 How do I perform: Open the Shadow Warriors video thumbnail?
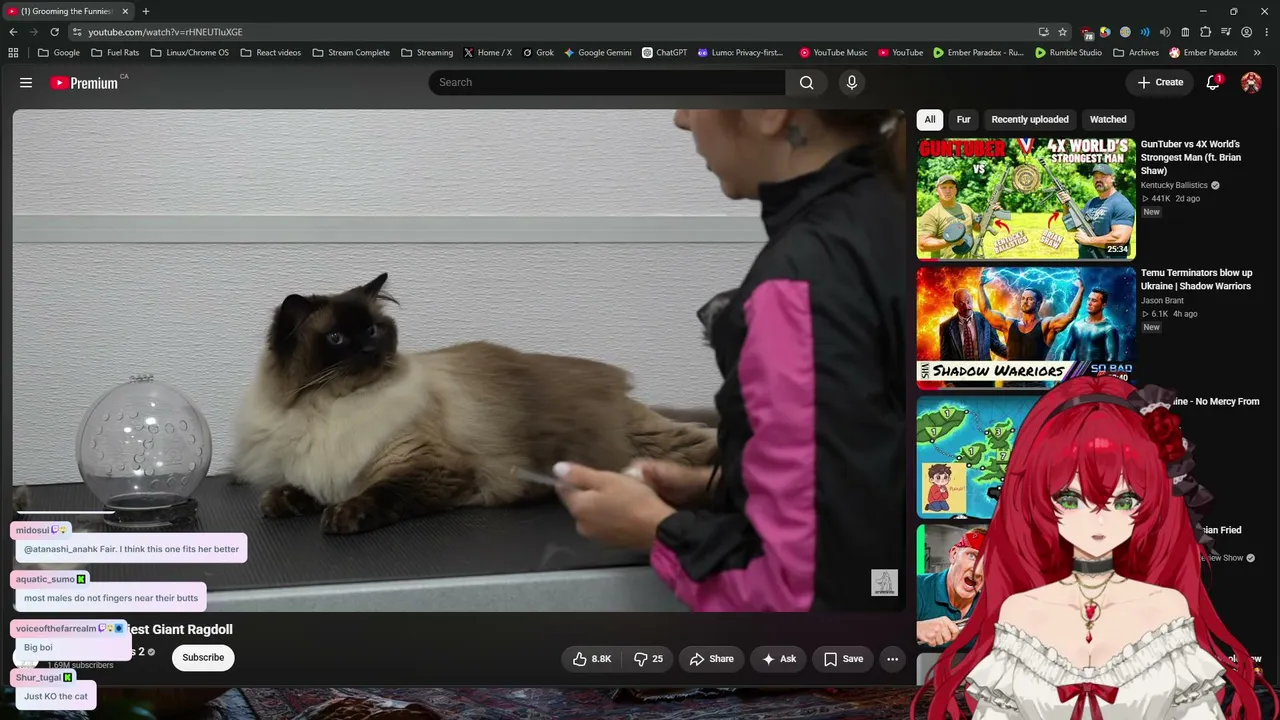tap(1026, 327)
